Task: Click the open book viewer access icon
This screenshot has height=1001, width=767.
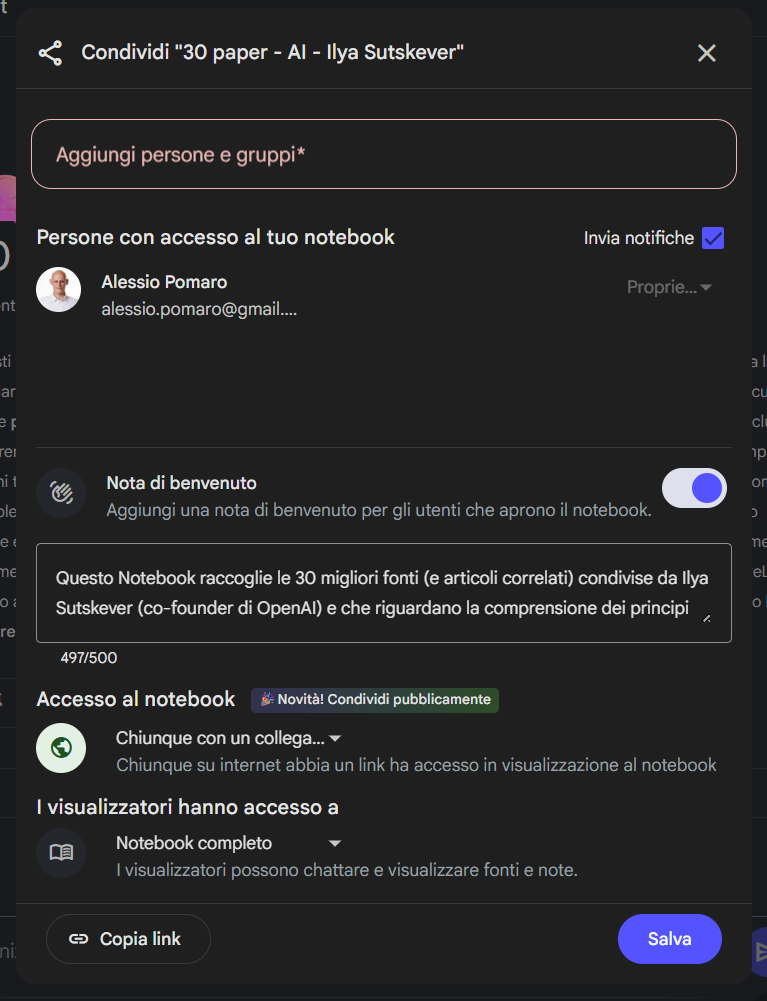Action: coord(61,853)
